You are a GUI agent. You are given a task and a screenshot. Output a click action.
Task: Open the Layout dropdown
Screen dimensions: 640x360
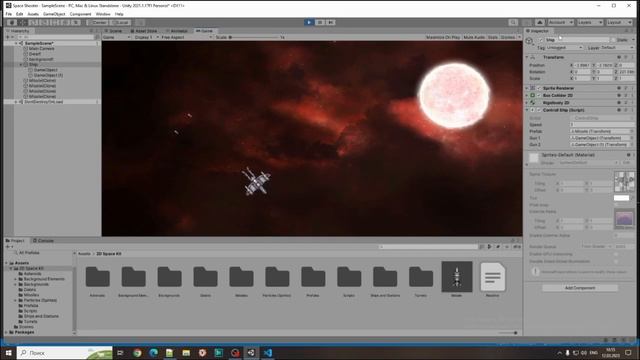tap(619, 22)
